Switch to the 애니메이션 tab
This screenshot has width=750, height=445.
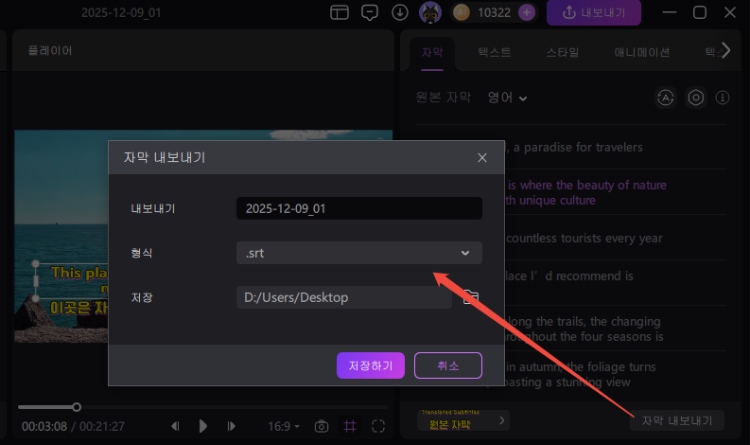coord(641,51)
